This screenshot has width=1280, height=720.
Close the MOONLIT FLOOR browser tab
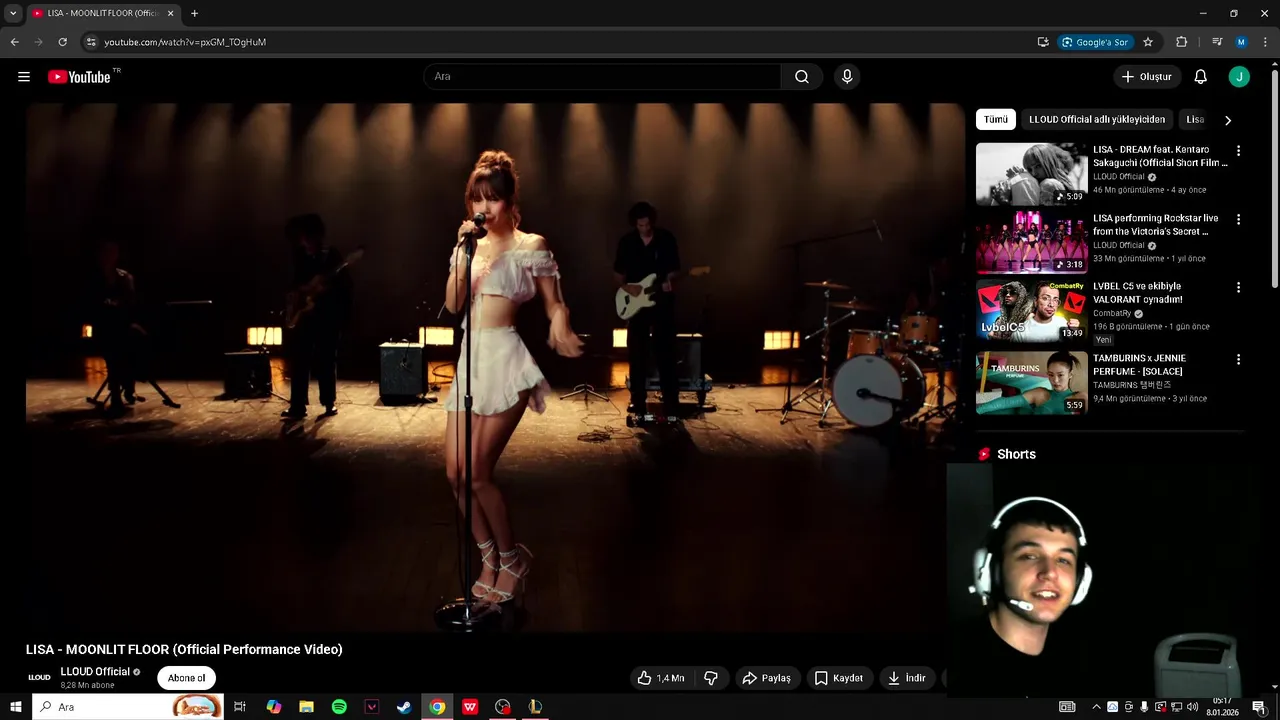pos(170,13)
